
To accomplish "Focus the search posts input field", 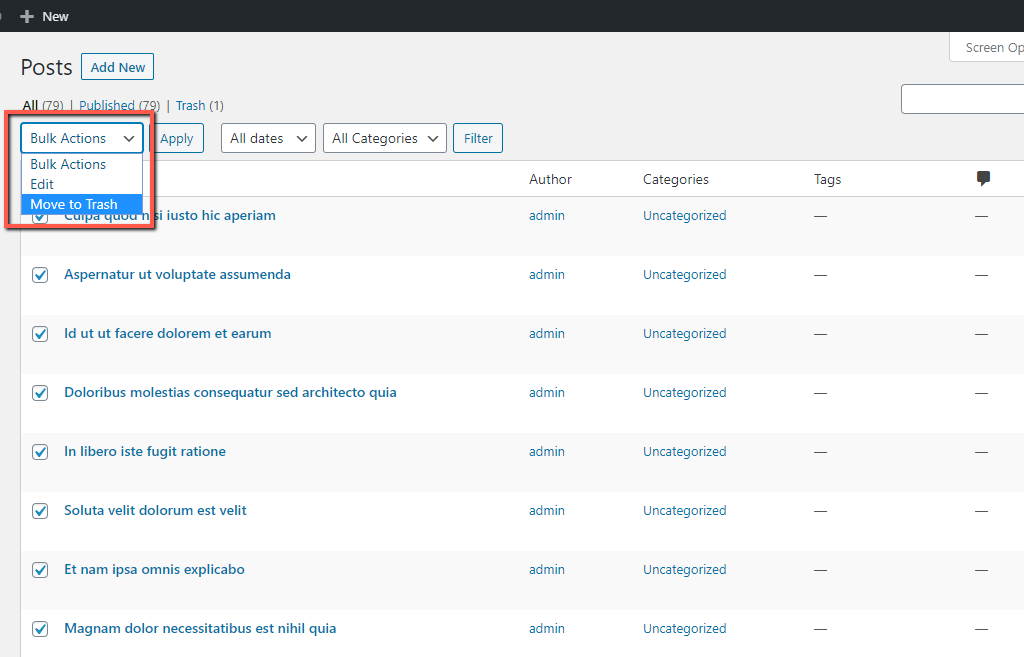I will [963, 99].
